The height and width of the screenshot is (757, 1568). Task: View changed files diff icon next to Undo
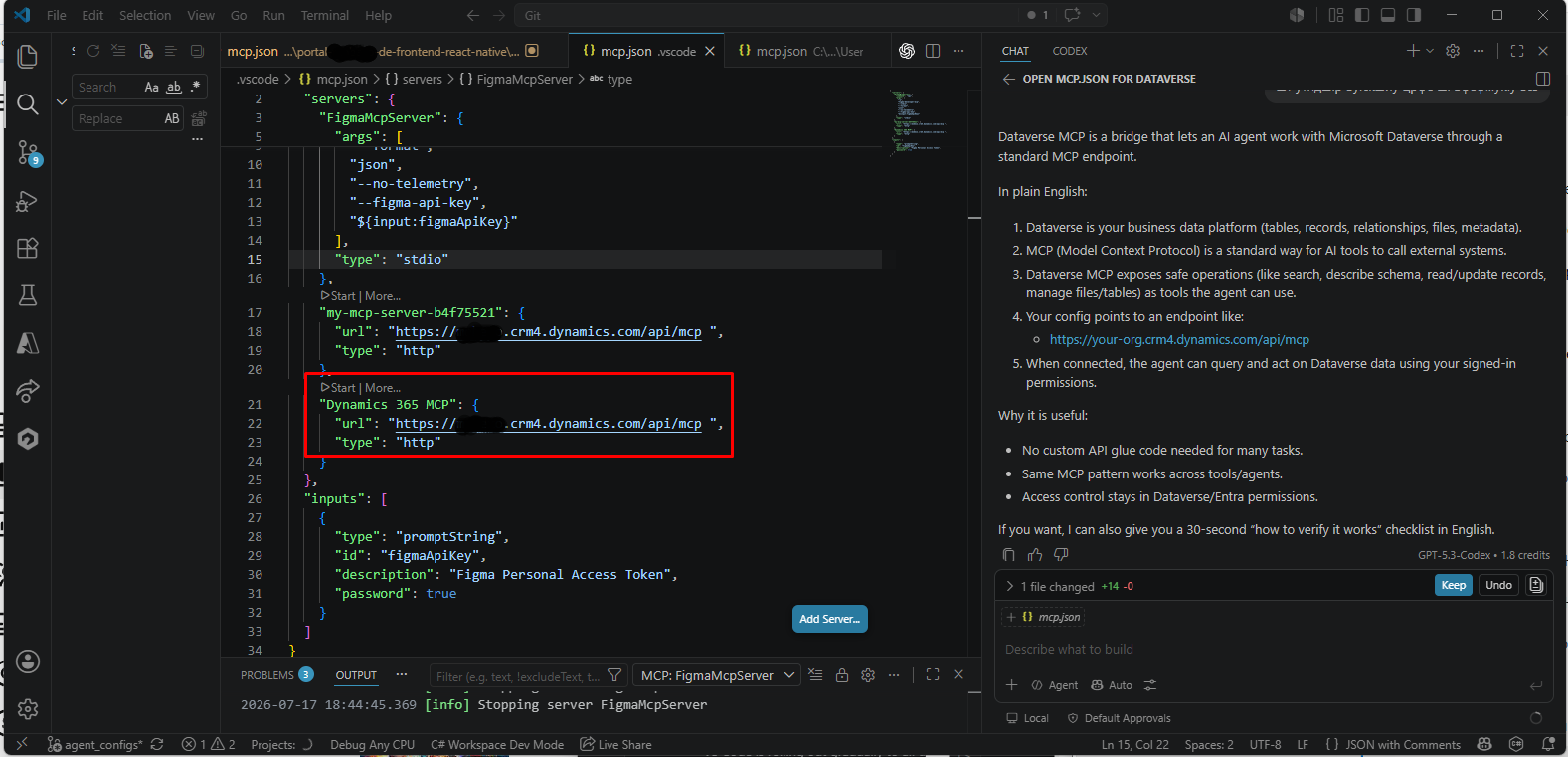click(1536, 585)
